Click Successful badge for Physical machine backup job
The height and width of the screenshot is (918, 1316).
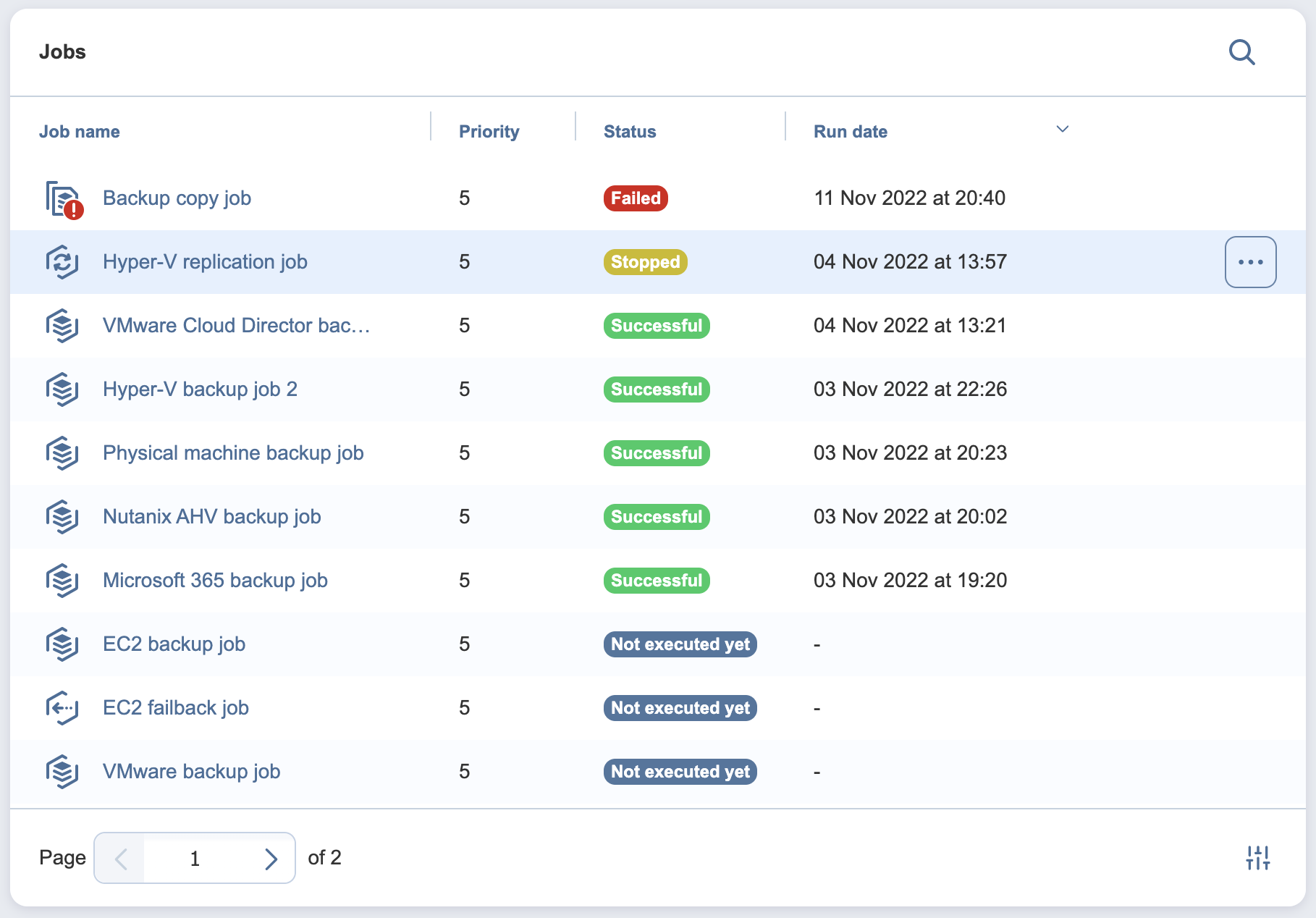(657, 453)
